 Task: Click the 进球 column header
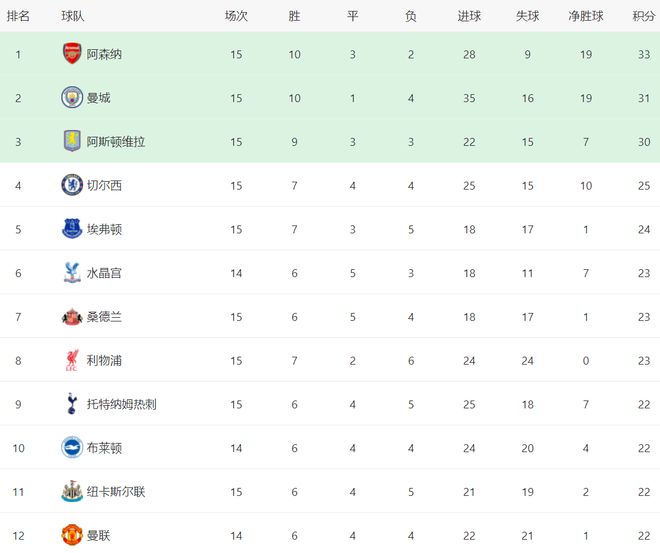tap(469, 16)
